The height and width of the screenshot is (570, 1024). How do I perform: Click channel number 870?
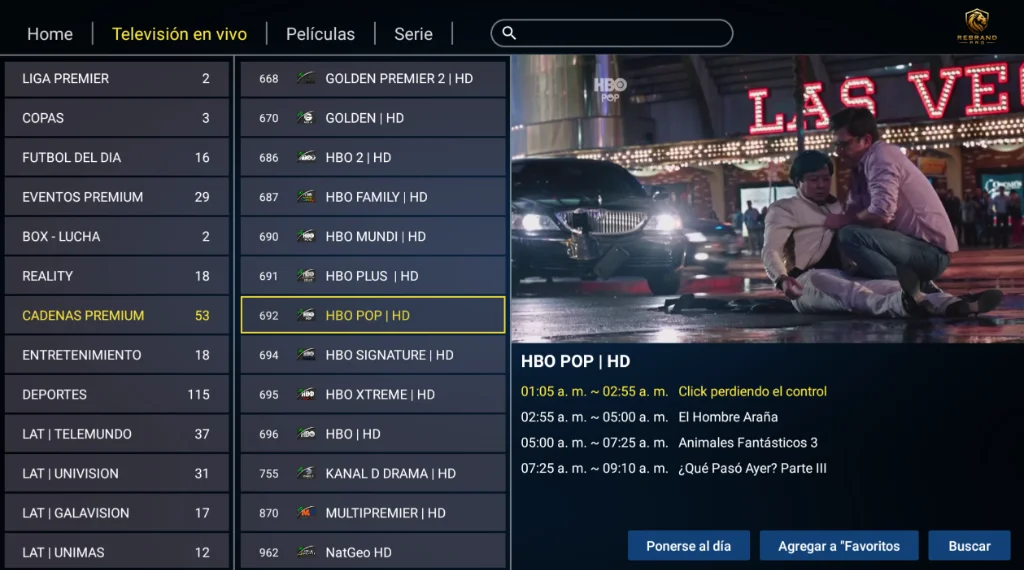(268, 513)
